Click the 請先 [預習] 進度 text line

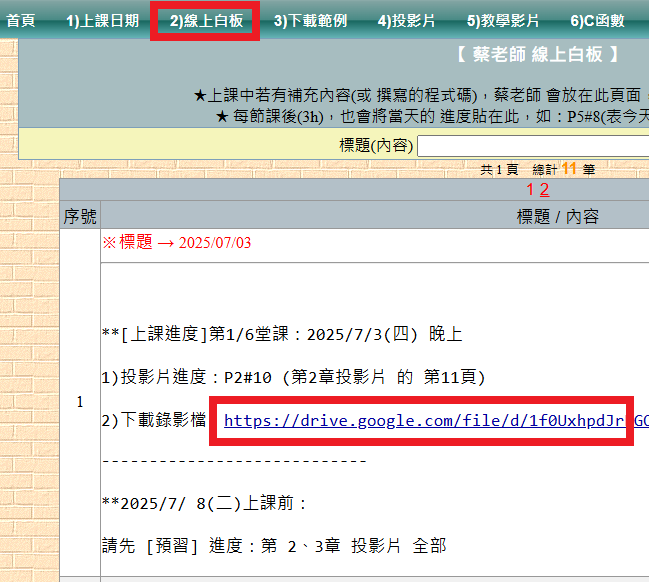tap(274, 546)
